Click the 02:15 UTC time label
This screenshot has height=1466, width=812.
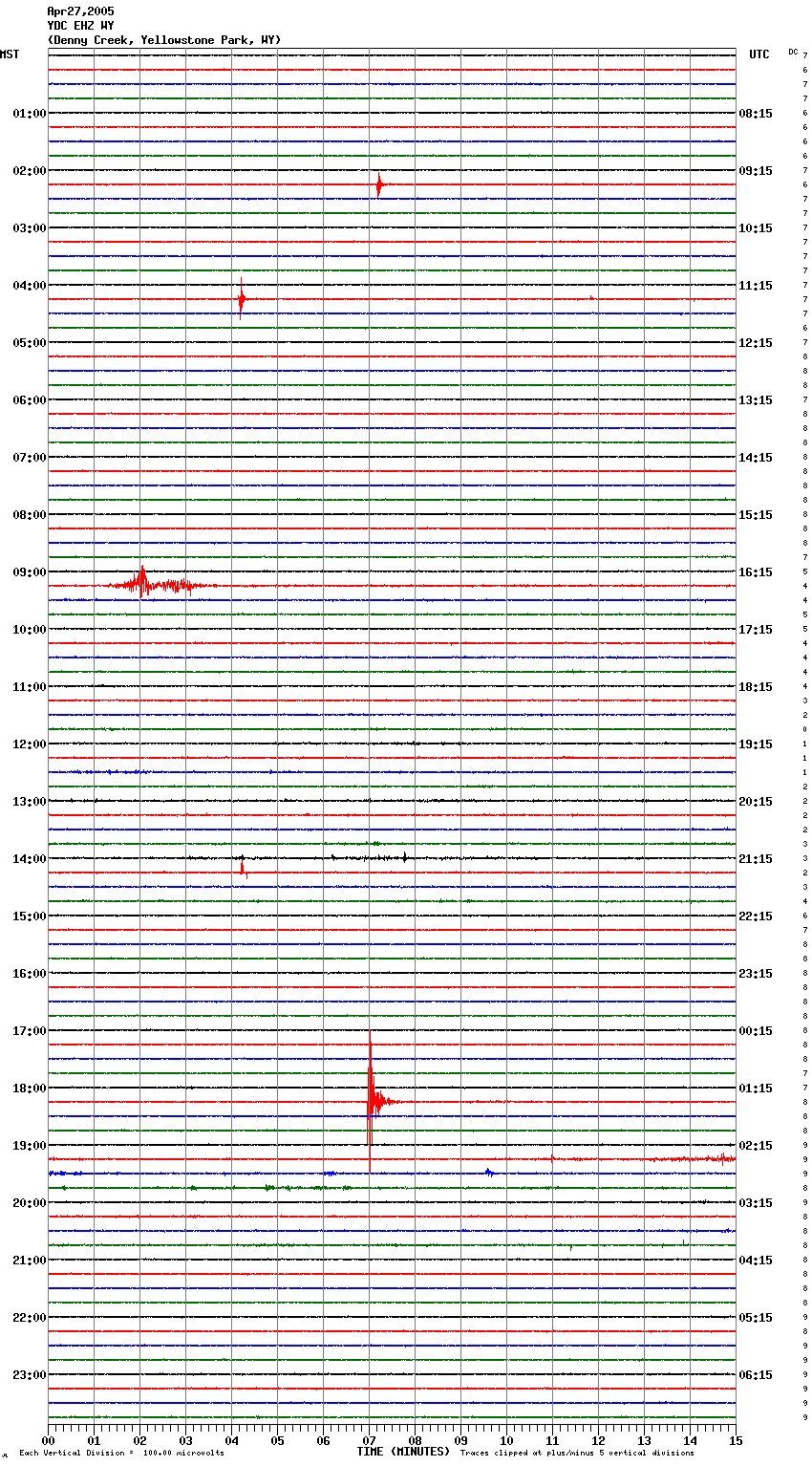click(x=756, y=1146)
